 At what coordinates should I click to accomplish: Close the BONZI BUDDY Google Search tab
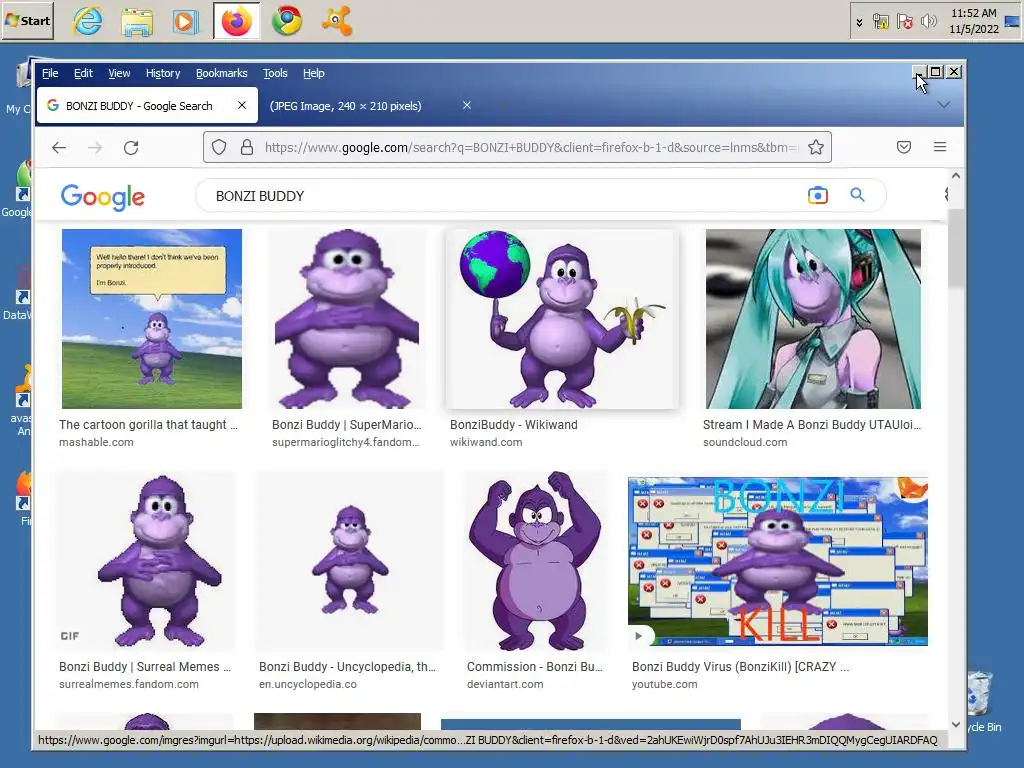[x=242, y=105]
